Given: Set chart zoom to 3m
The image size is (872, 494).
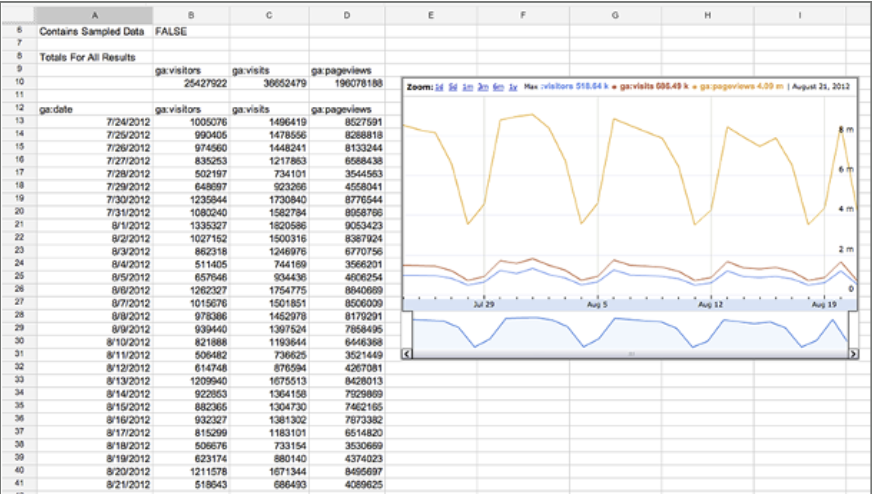Looking at the screenshot, I should point(483,87).
